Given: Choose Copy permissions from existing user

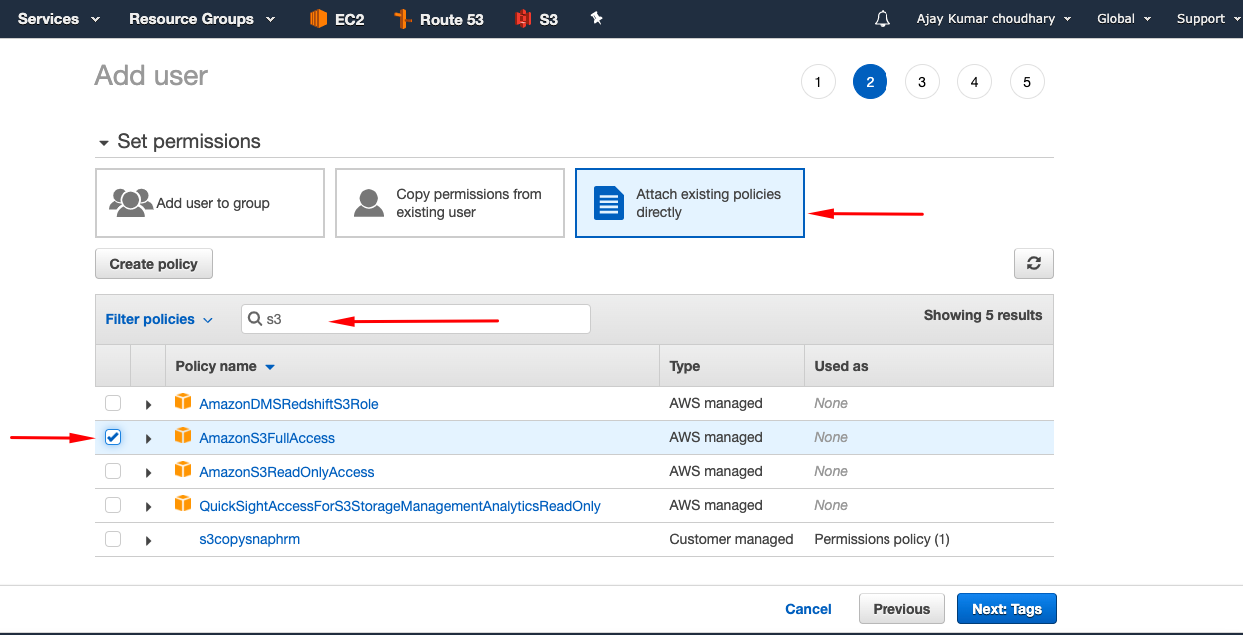Looking at the screenshot, I should coord(450,203).
